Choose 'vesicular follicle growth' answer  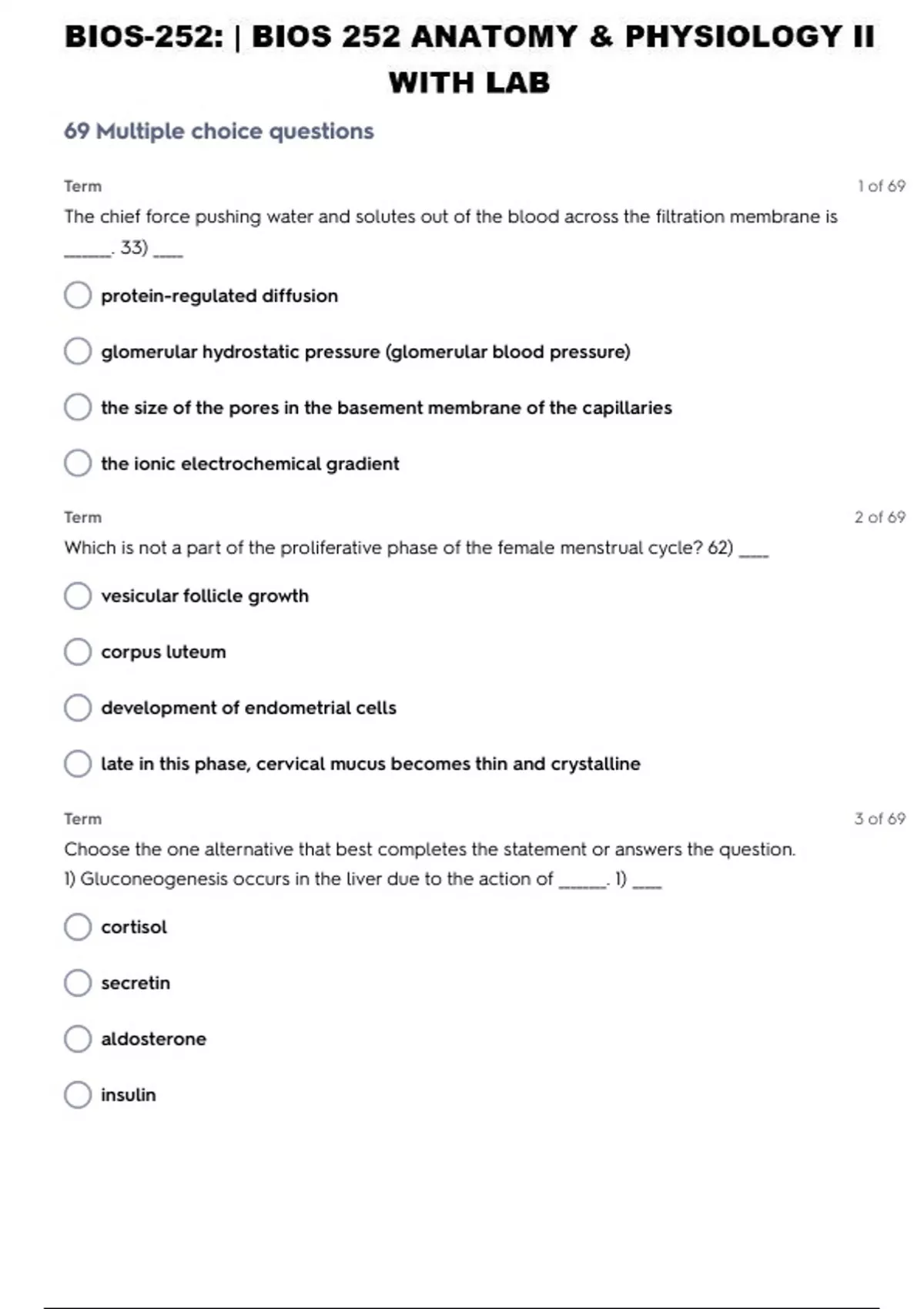click(x=78, y=596)
